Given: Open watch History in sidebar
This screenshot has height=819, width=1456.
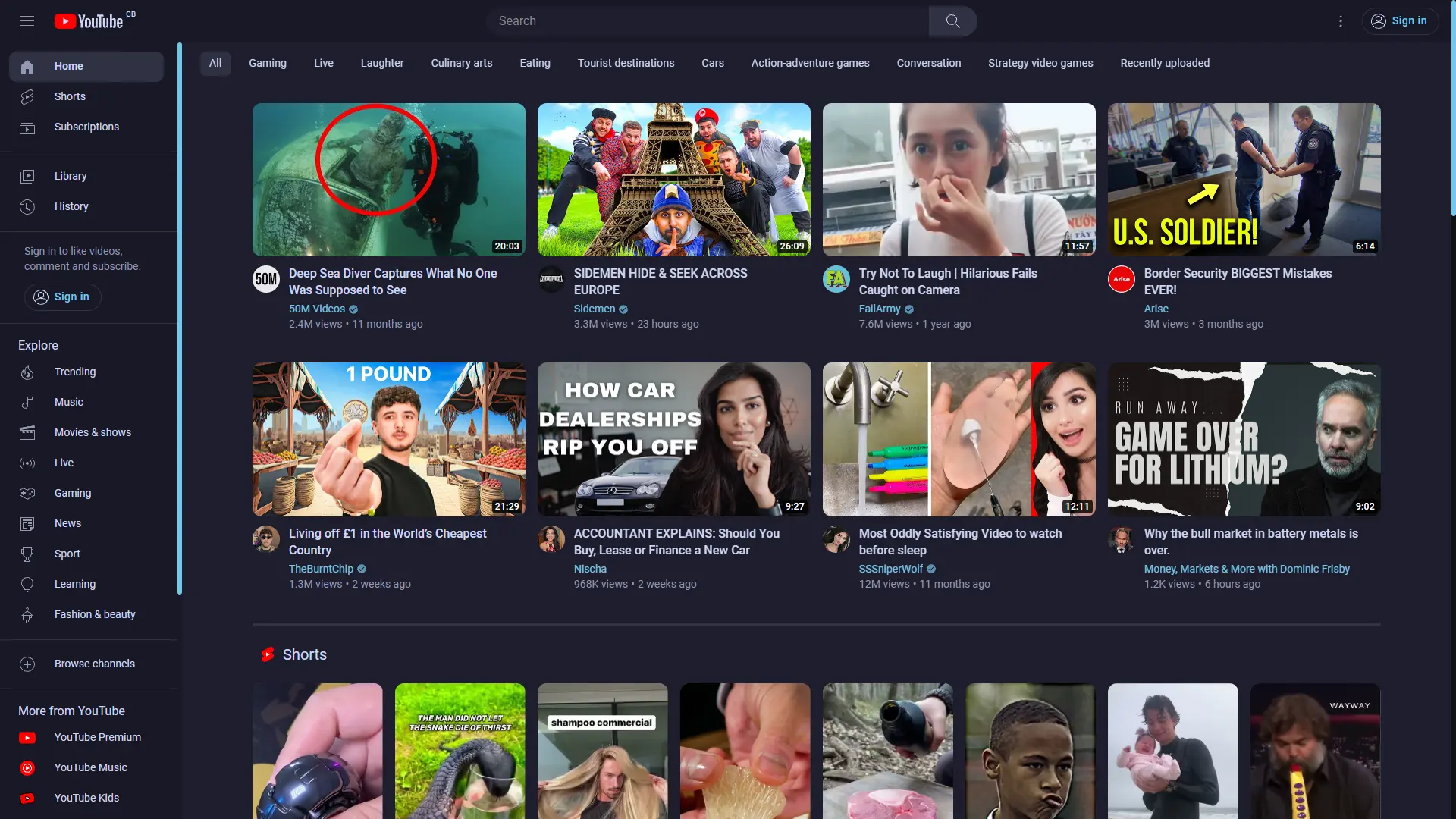Looking at the screenshot, I should click(x=71, y=206).
